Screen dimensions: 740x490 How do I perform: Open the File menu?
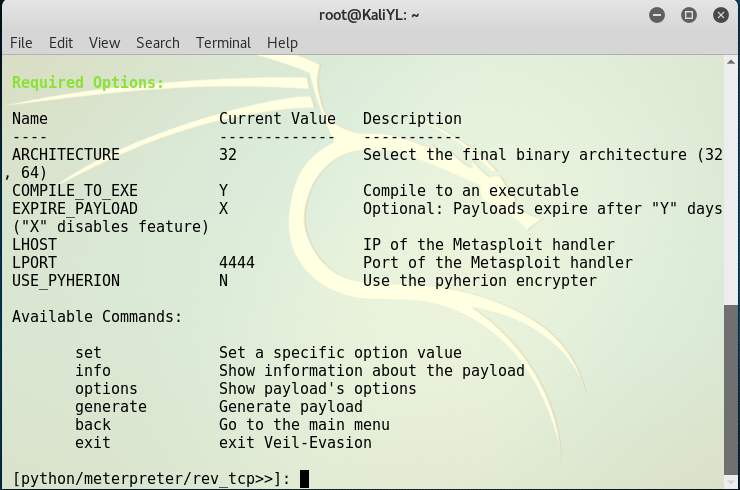point(21,43)
